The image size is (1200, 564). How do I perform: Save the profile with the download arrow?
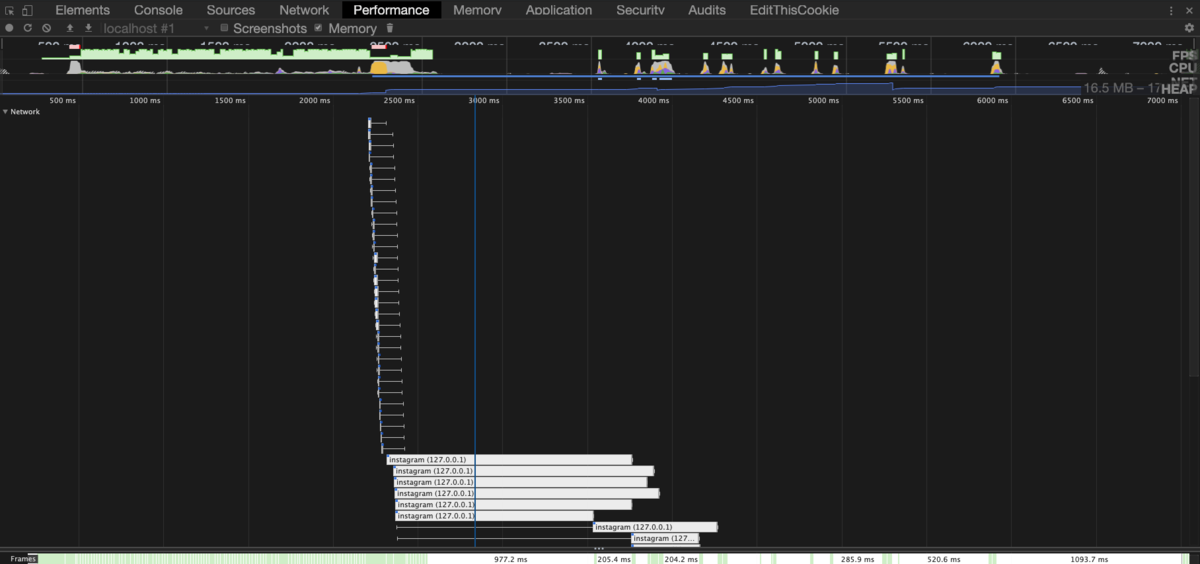pos(88,28)
